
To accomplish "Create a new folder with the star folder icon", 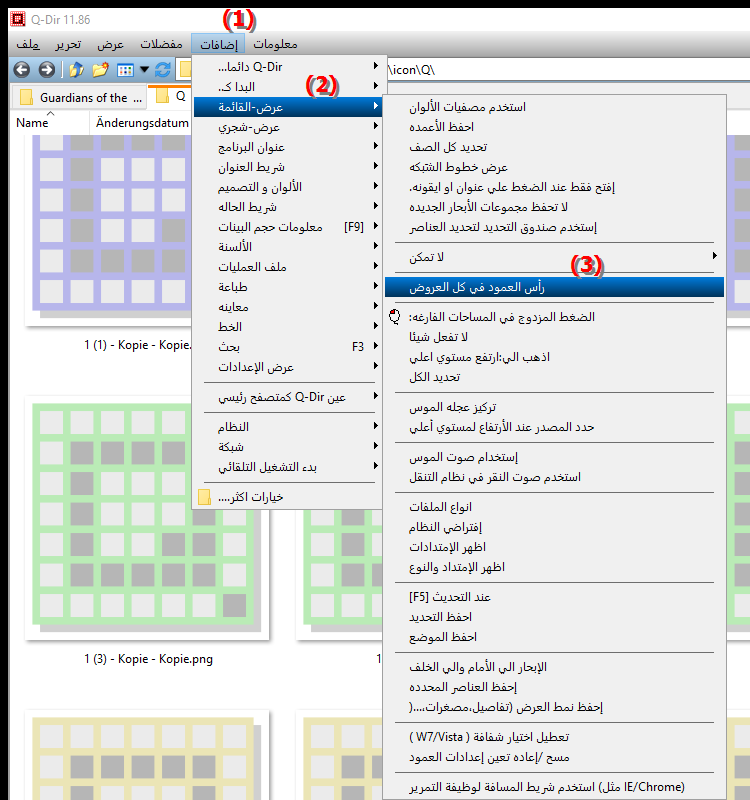I will click(x=101, y=69).
